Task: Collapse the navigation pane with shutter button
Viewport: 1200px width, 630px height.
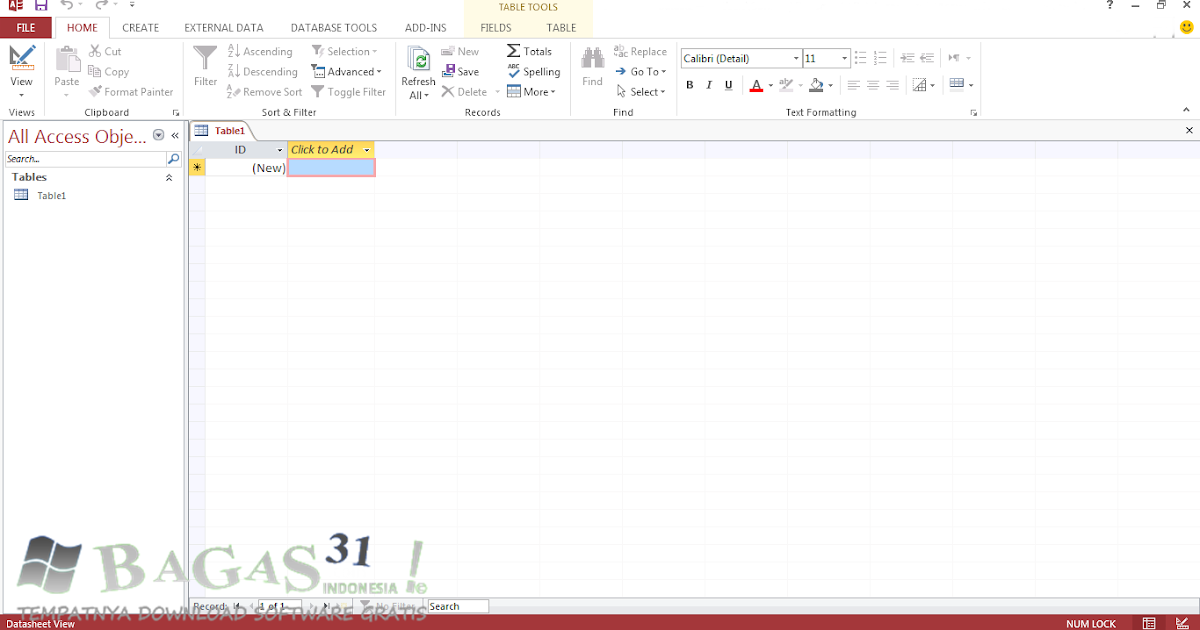Action: tap(175, 135)
